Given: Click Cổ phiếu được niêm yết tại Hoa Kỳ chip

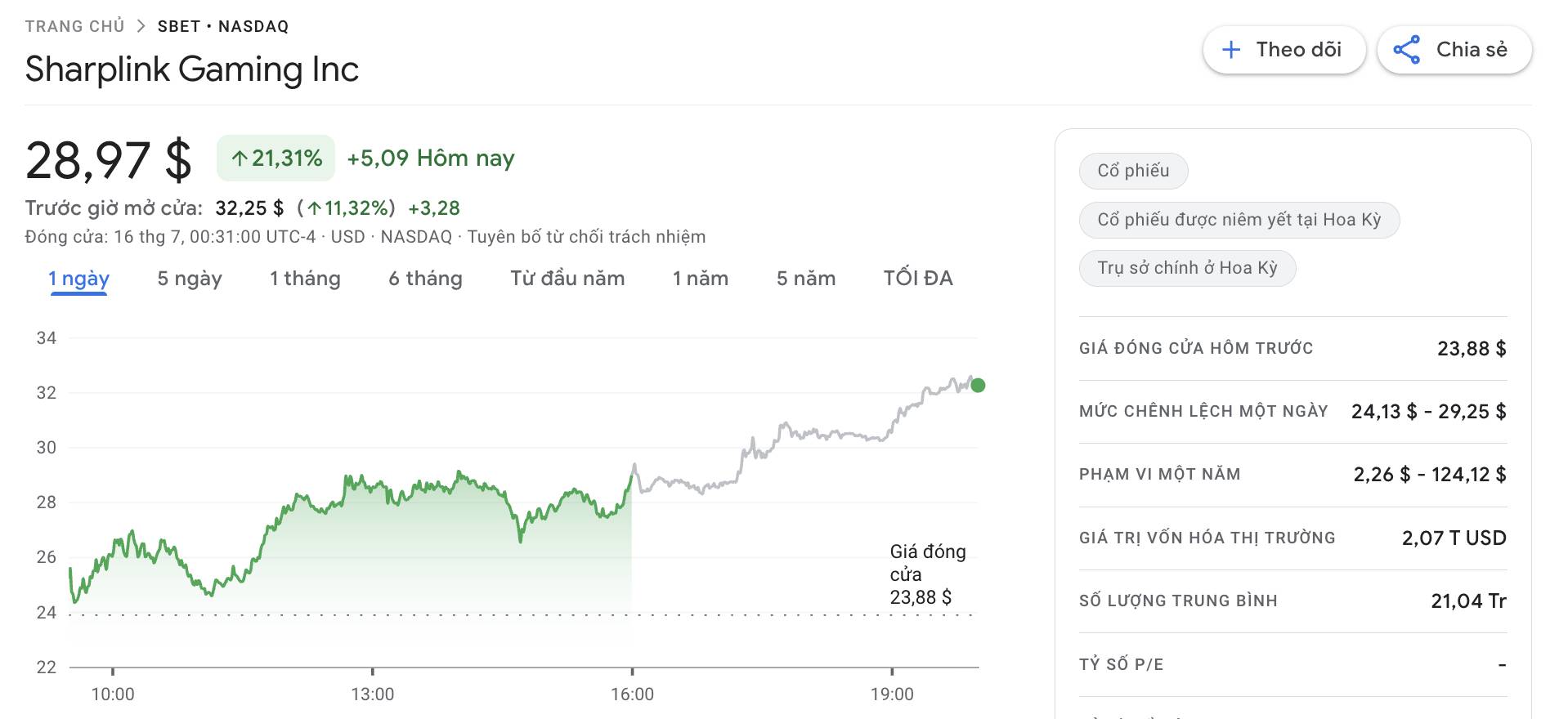Looking at the screenshot, I should 1239,220.
